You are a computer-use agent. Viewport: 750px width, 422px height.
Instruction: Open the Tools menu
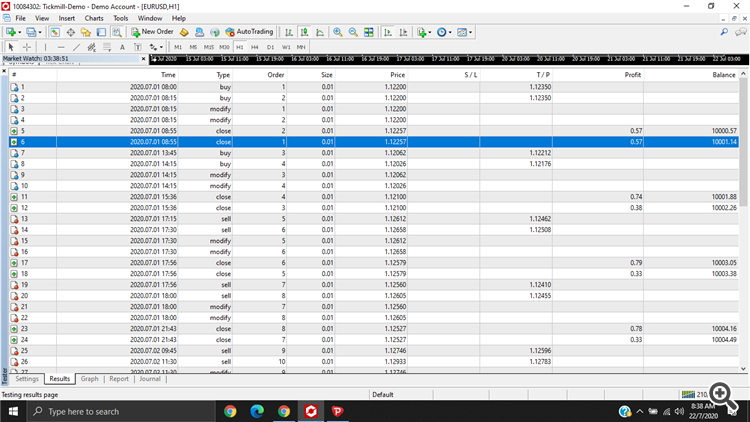(x=121, y=18)
